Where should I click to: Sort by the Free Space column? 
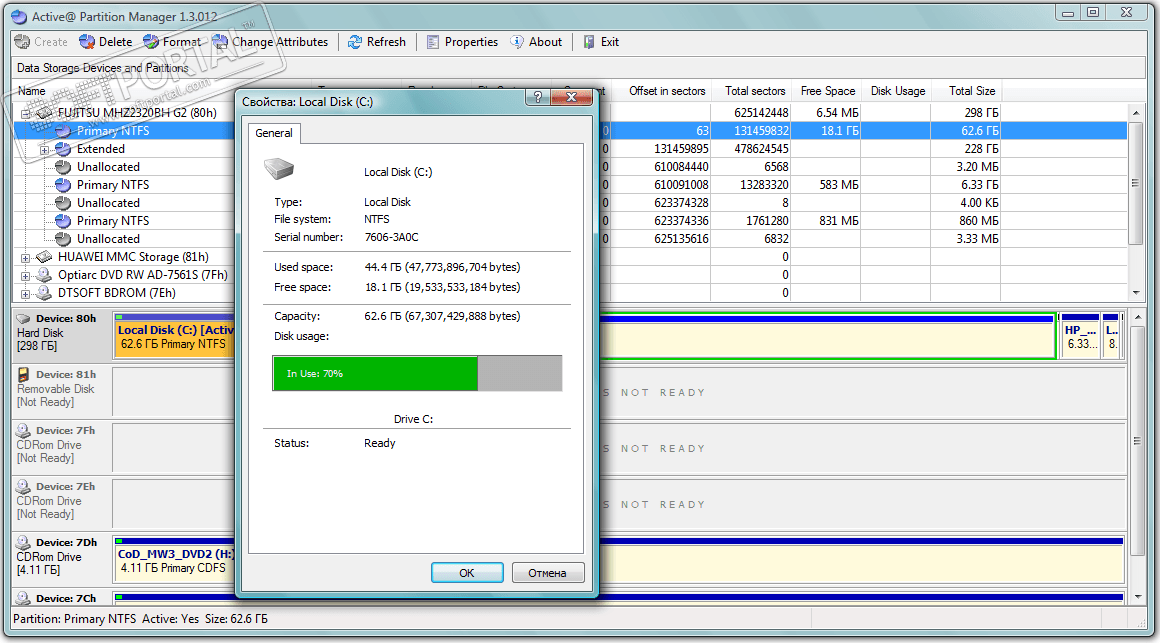pyautogui.click(x=827, y=91)
